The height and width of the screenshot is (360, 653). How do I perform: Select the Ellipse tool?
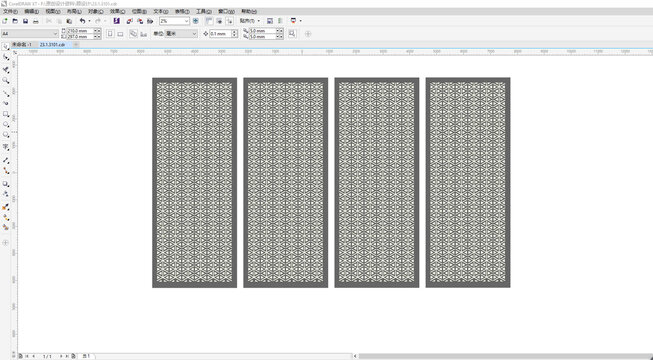tap(6, 125)
